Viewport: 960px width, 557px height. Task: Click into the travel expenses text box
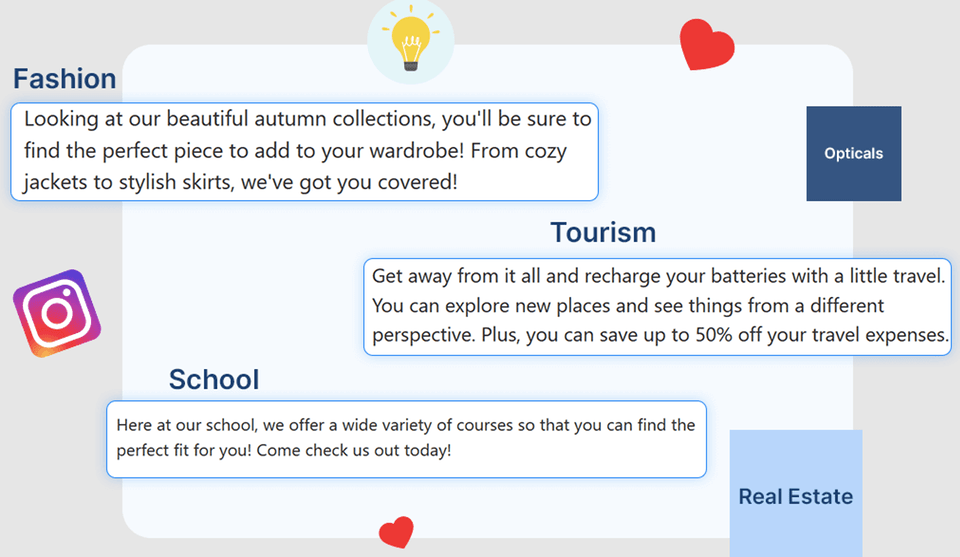coord(658,307)
